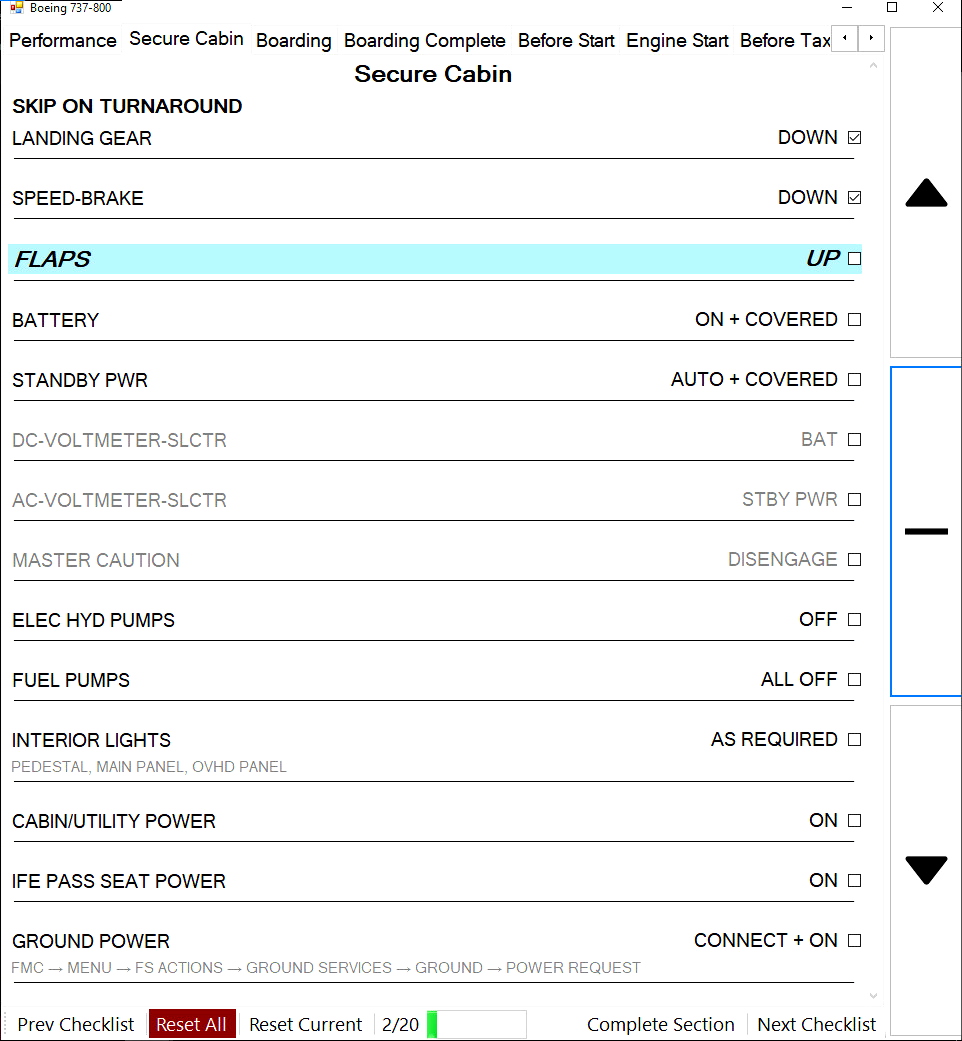This screenshot has width=962, height=1041.
Task: Click the left tab-scroll arrow
Action: click(x=843, y=38)
